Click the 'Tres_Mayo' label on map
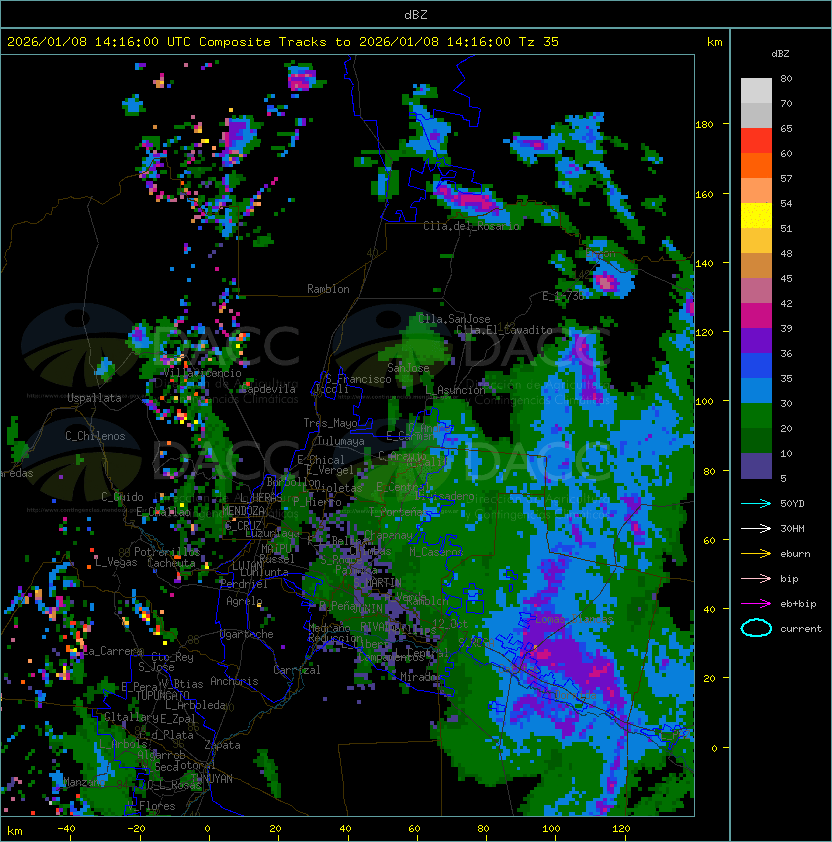The width and height of the screenshot is (832, 842). click(x=330, y=423)
